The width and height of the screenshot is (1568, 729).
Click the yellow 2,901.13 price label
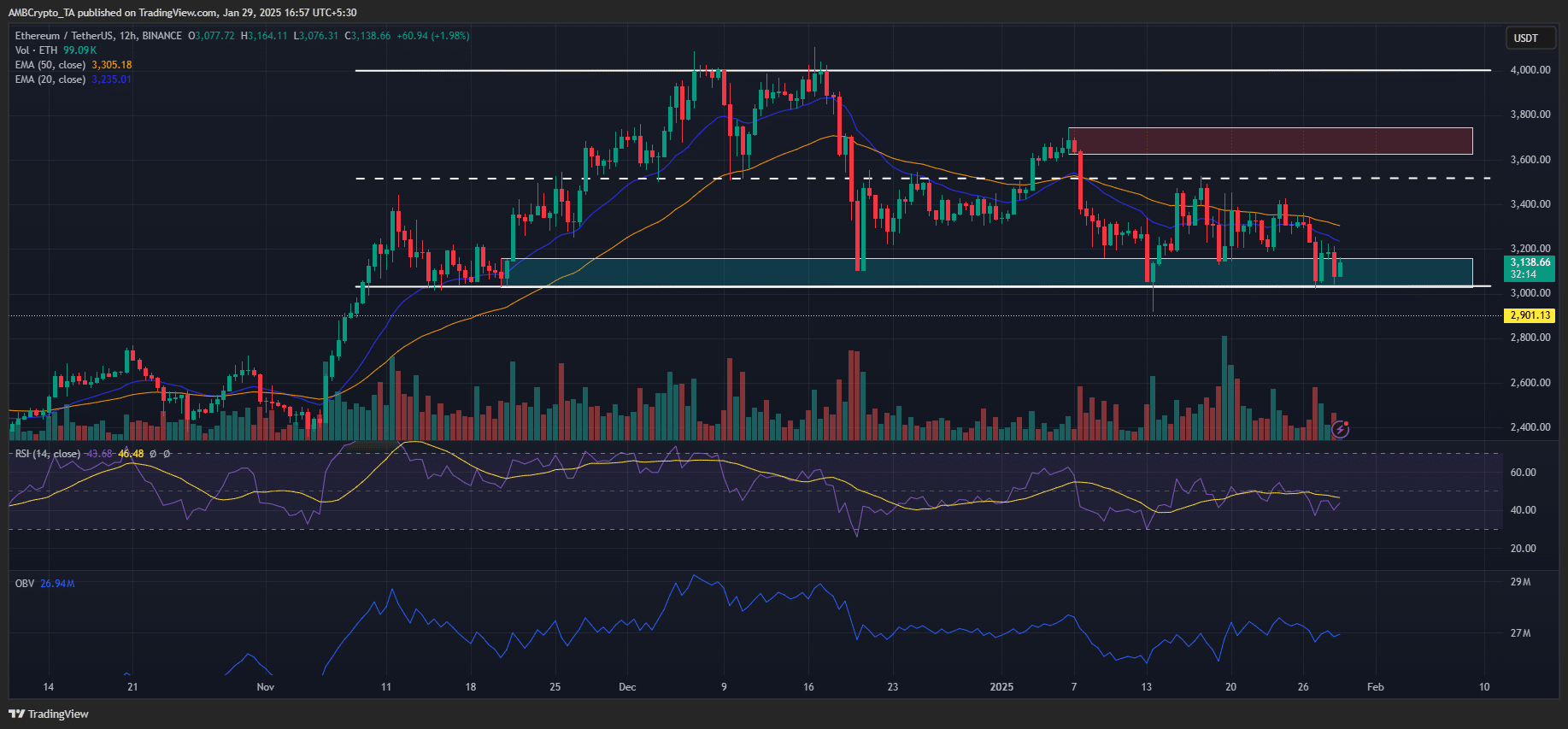1529,315
